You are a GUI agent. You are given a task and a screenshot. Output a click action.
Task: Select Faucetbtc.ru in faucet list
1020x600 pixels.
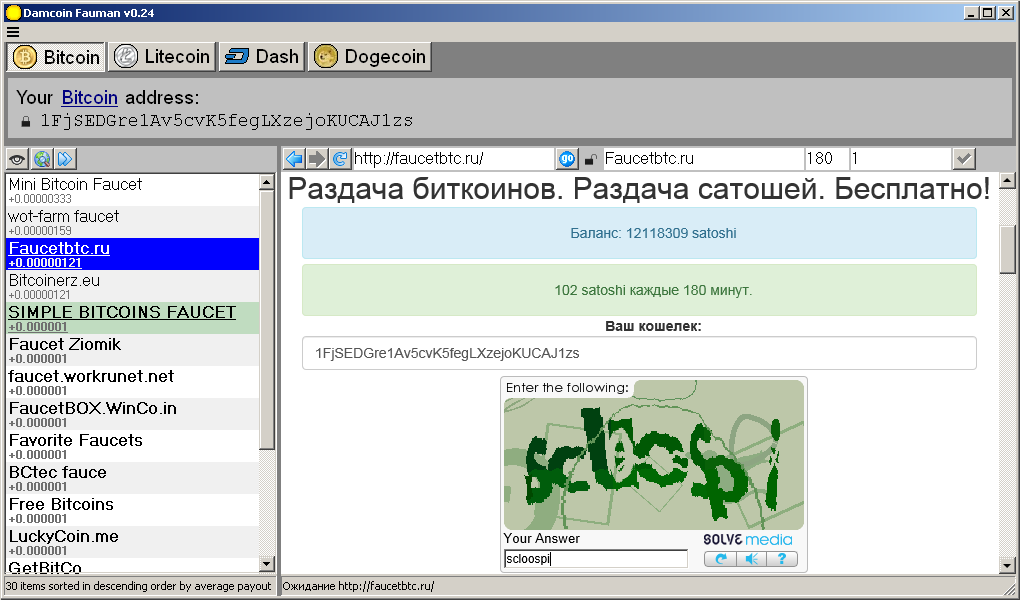pyautogui.click(x=133, y=254)
